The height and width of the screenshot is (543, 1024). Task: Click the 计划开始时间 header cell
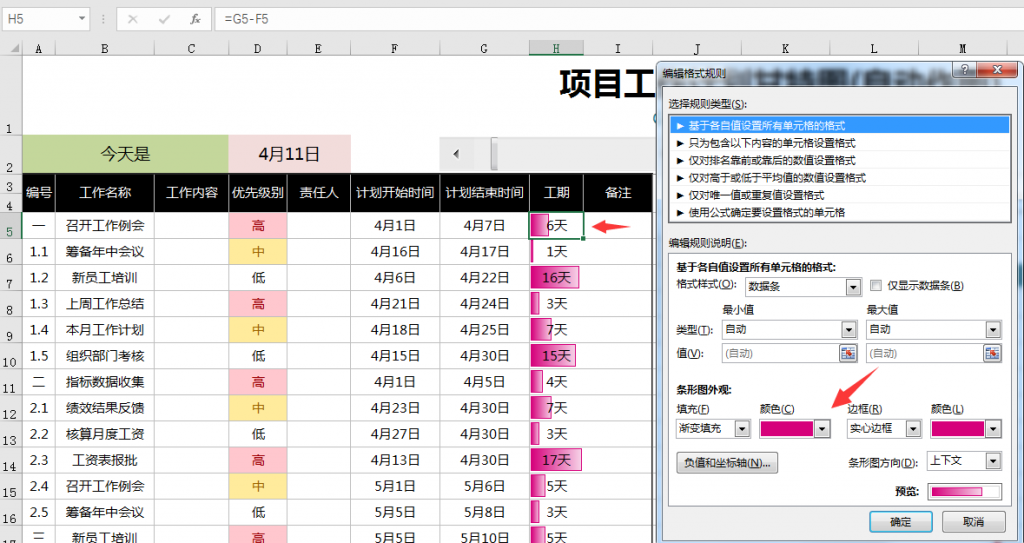(395, 193)
